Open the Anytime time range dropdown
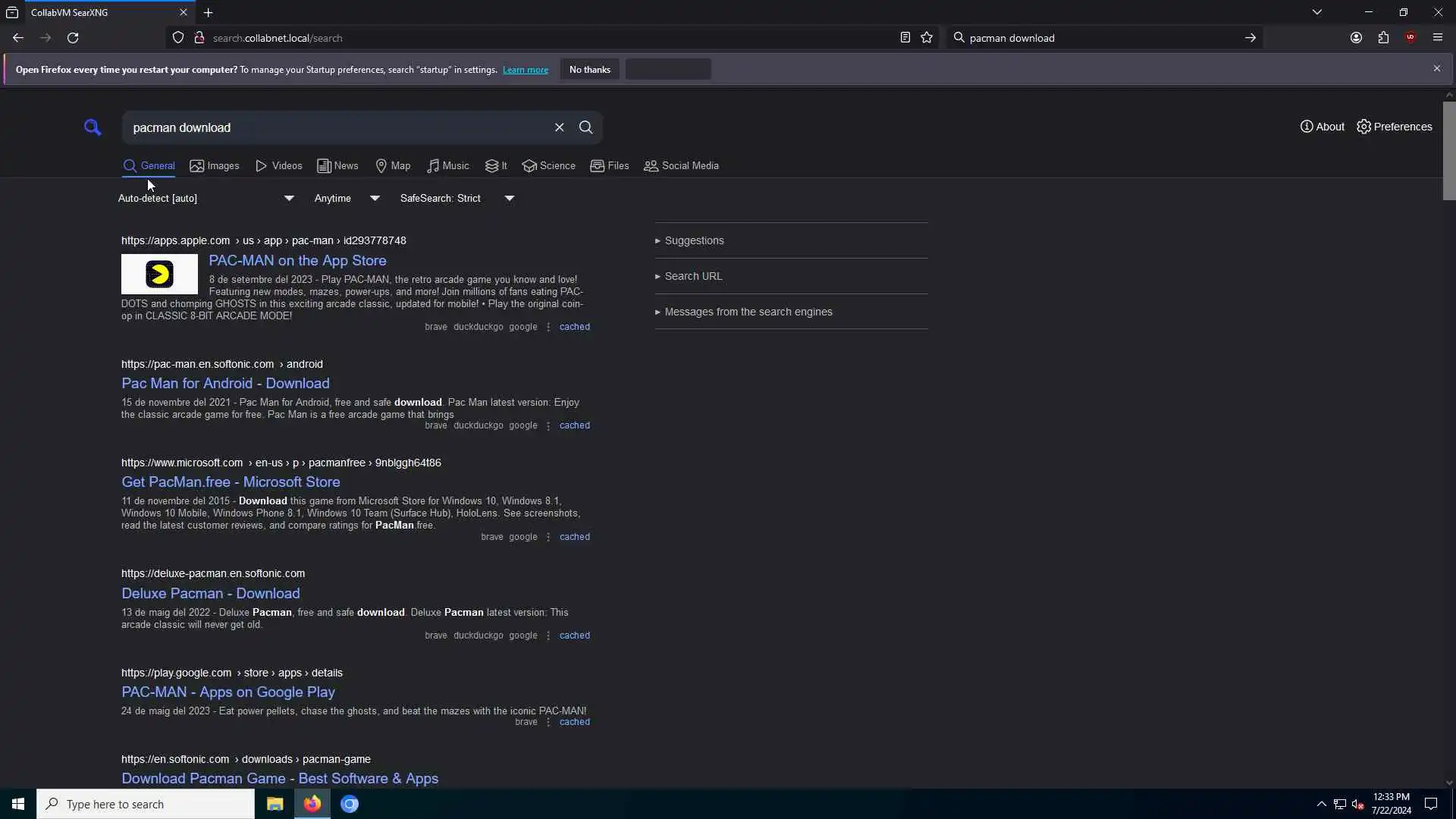Screen dimensions: 1456x819 coord(347,199)
